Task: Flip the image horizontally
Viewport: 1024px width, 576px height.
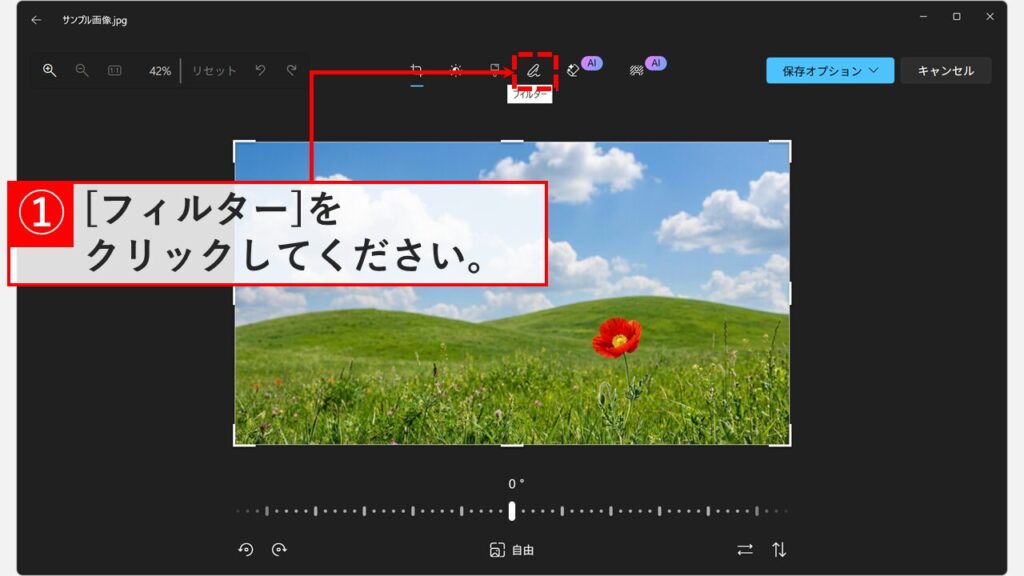Action: coord(745,548)
